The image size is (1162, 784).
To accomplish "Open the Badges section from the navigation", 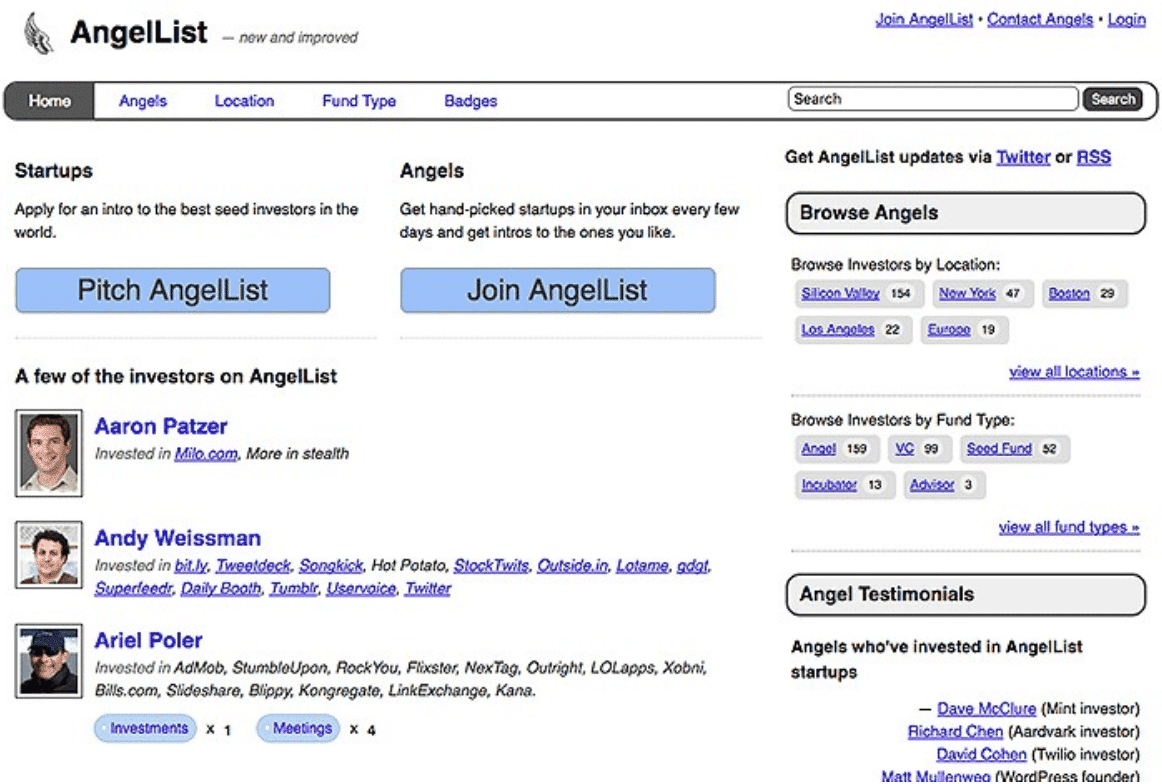I will [470, 100].
